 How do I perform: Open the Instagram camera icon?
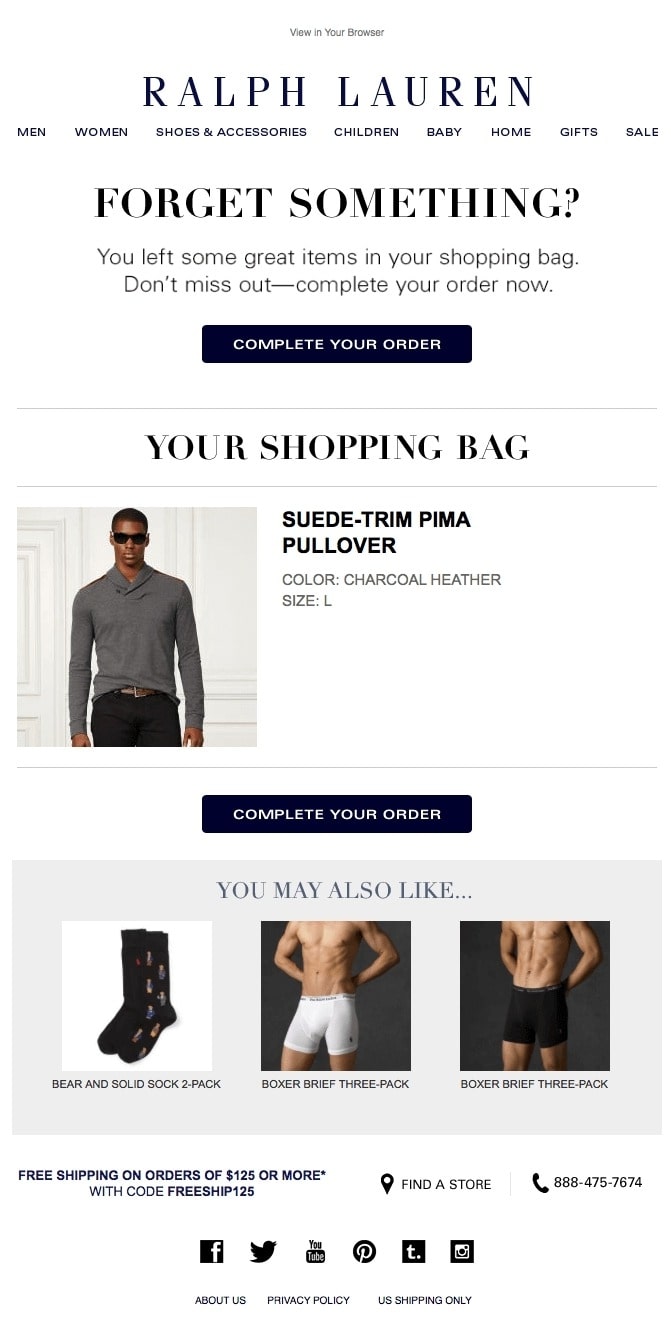tap(462, 1251)
